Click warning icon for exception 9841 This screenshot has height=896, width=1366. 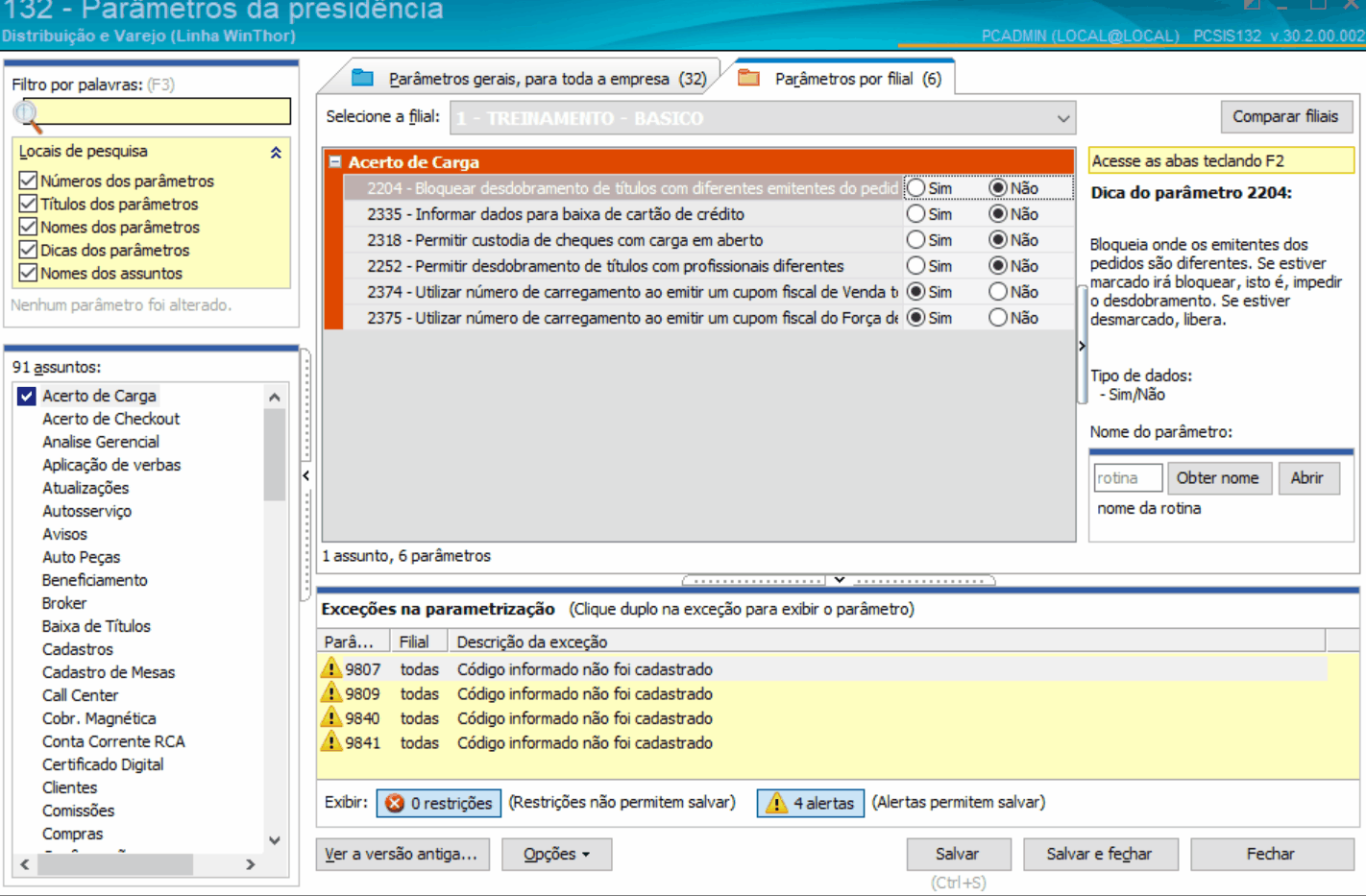coord(331,742)
